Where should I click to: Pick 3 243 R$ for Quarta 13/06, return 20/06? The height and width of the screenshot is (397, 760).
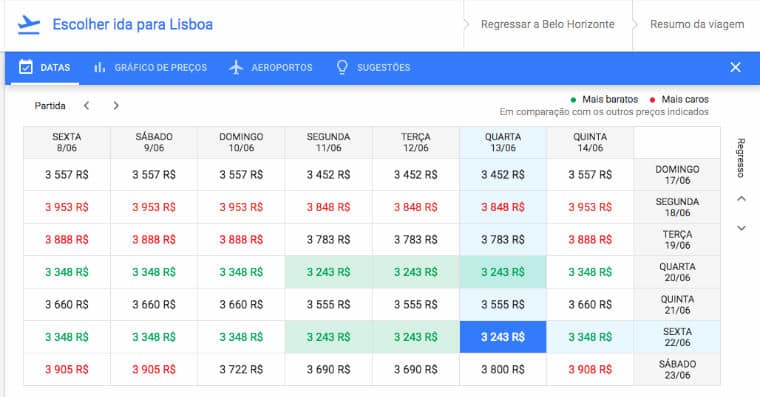coord(503,272)
